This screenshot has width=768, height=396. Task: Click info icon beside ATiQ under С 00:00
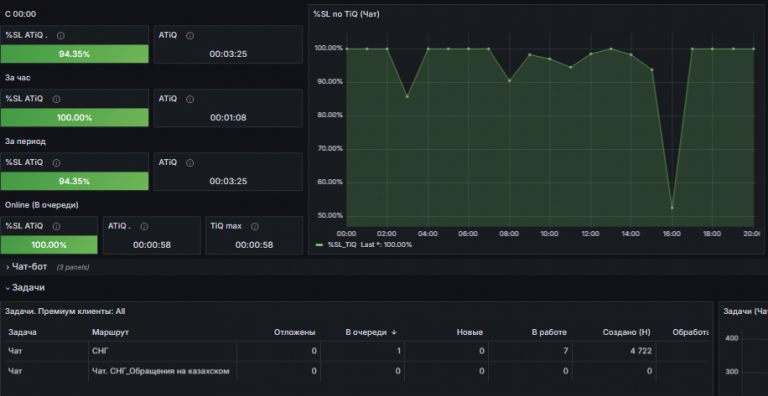coord(190,35)
